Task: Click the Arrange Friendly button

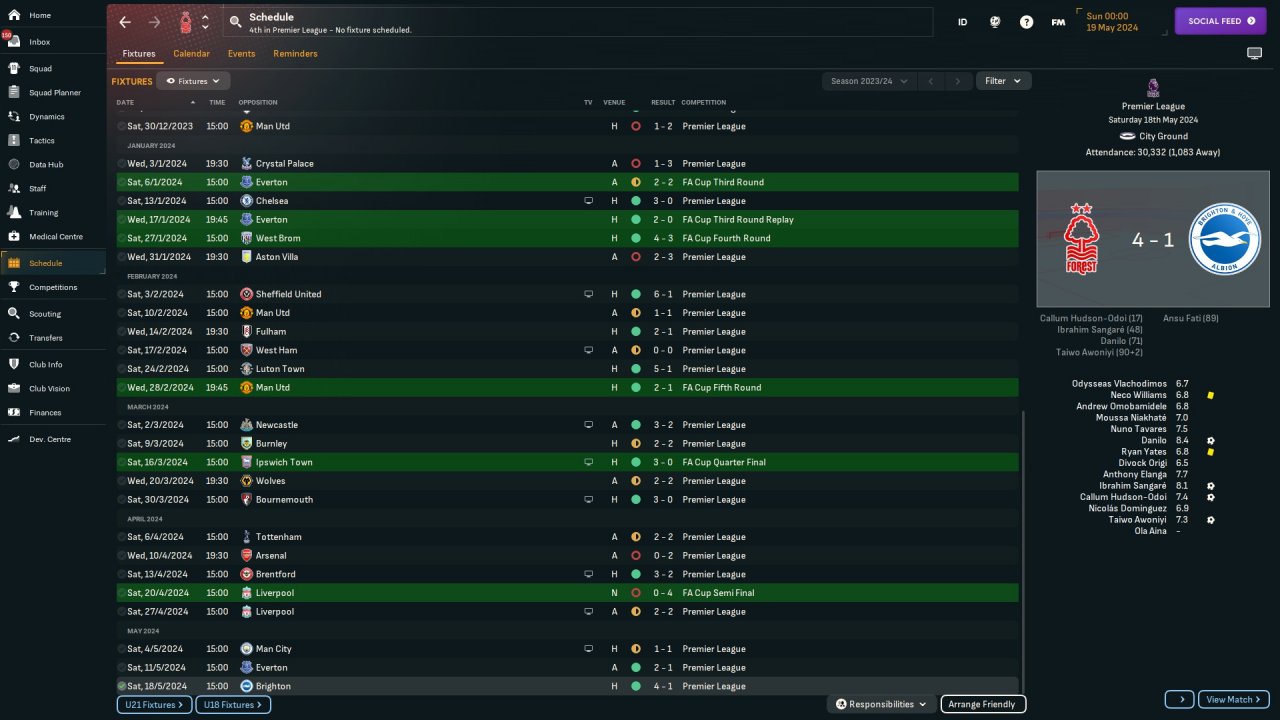Action: [x=983, y=704]
